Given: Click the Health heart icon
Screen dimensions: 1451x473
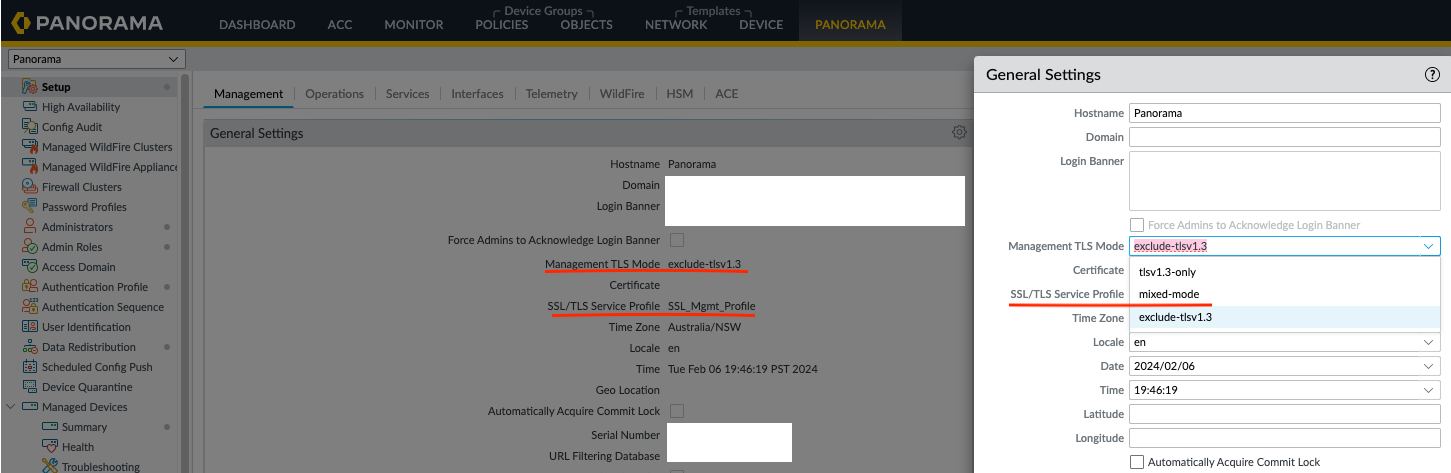Looking at the screenshot, I should tap(50, 447).
